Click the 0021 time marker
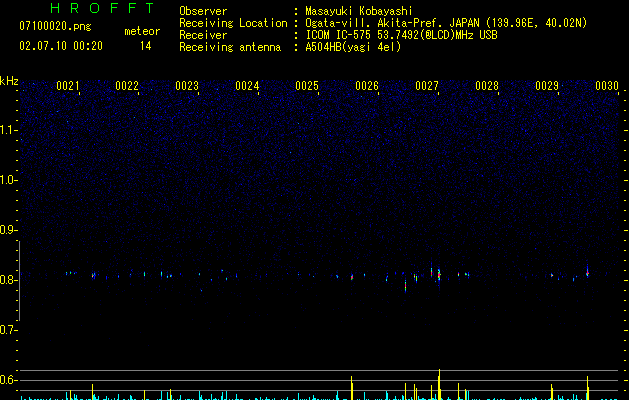This screenshot has width=629, height=400. click(x=67, y=86)
